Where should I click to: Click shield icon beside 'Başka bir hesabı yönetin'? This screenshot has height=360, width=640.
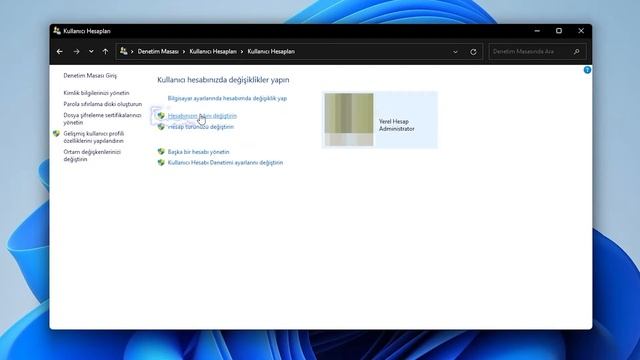(x=161, y=151)
